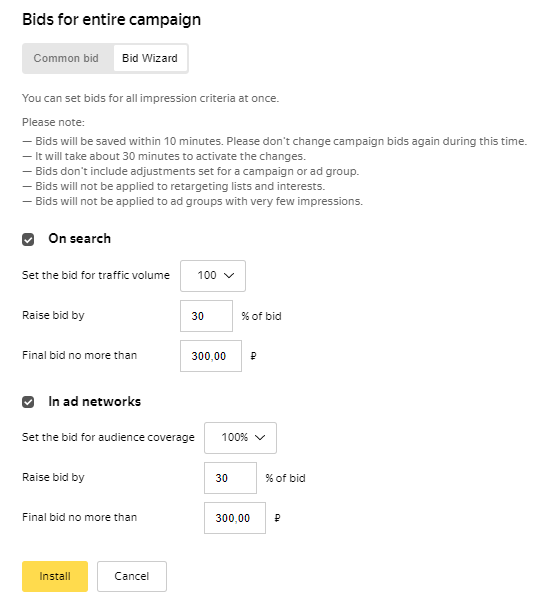Click the chevron arrow beside traffic volume 100
The image size is (544, 603).
[229, 275]
